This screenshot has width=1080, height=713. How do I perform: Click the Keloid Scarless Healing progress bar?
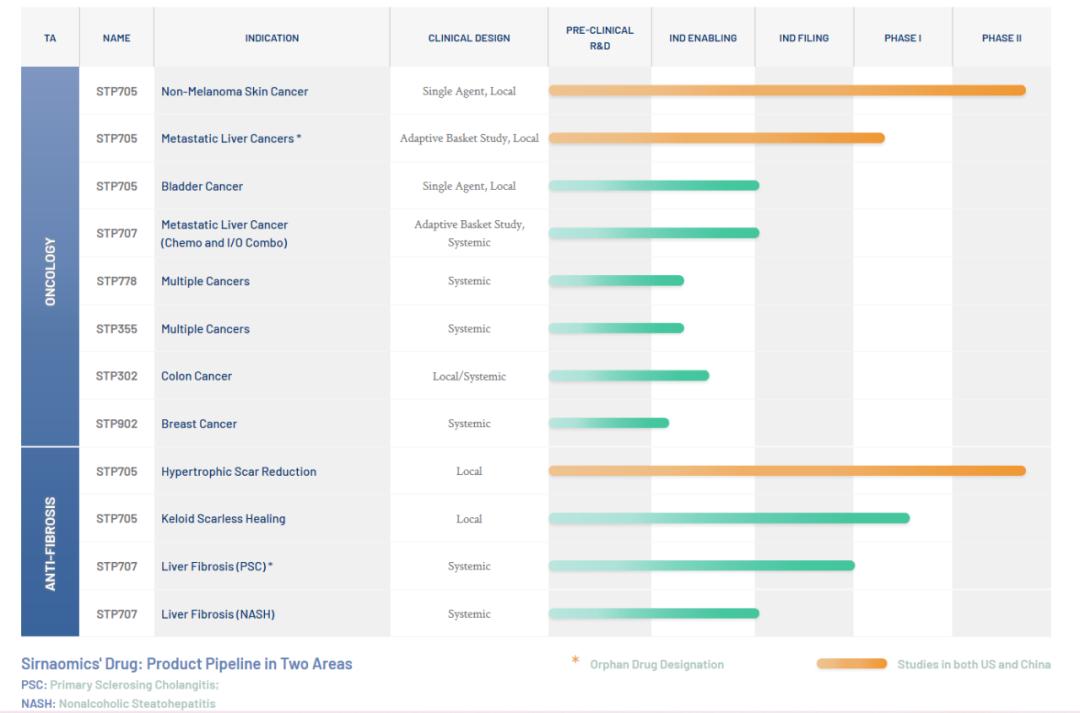(728, 518)
